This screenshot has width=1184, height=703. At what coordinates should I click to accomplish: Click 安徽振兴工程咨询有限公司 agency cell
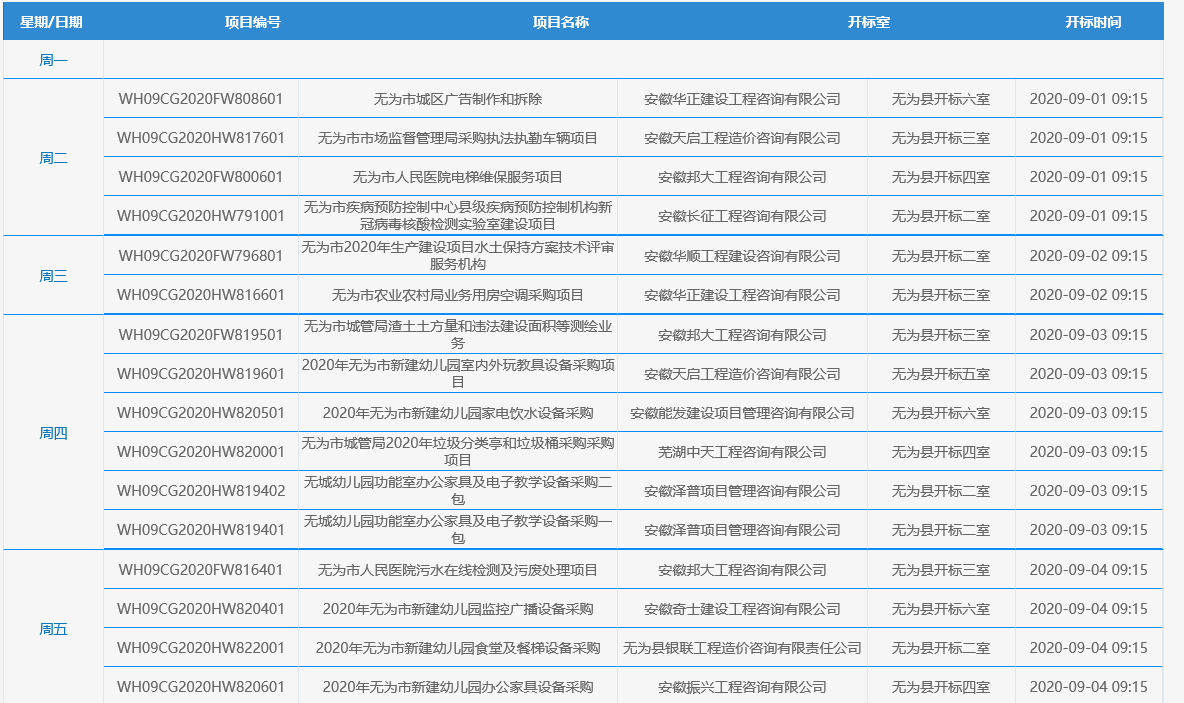click(742, 687)
